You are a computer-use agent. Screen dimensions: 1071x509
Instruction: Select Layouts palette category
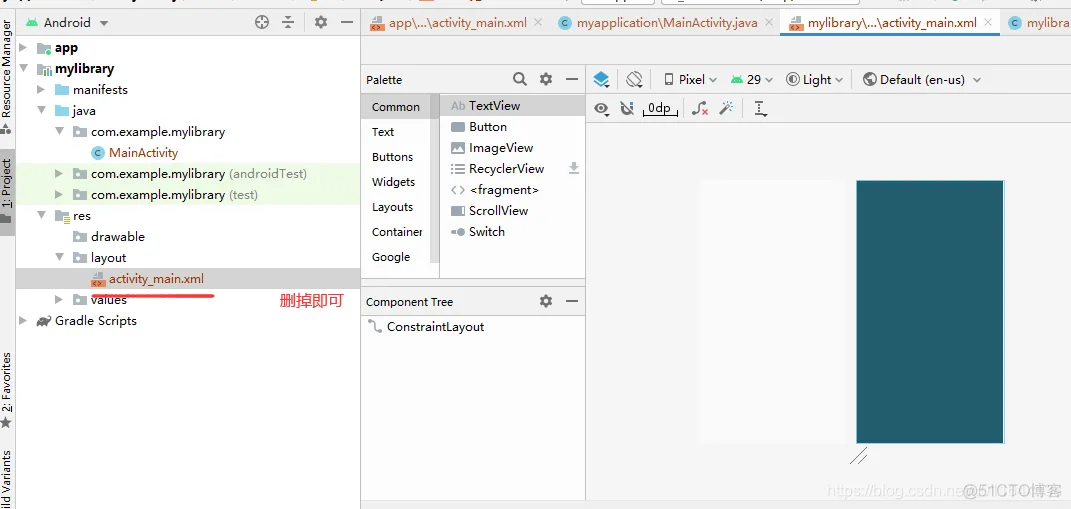(x=393, y=207)
